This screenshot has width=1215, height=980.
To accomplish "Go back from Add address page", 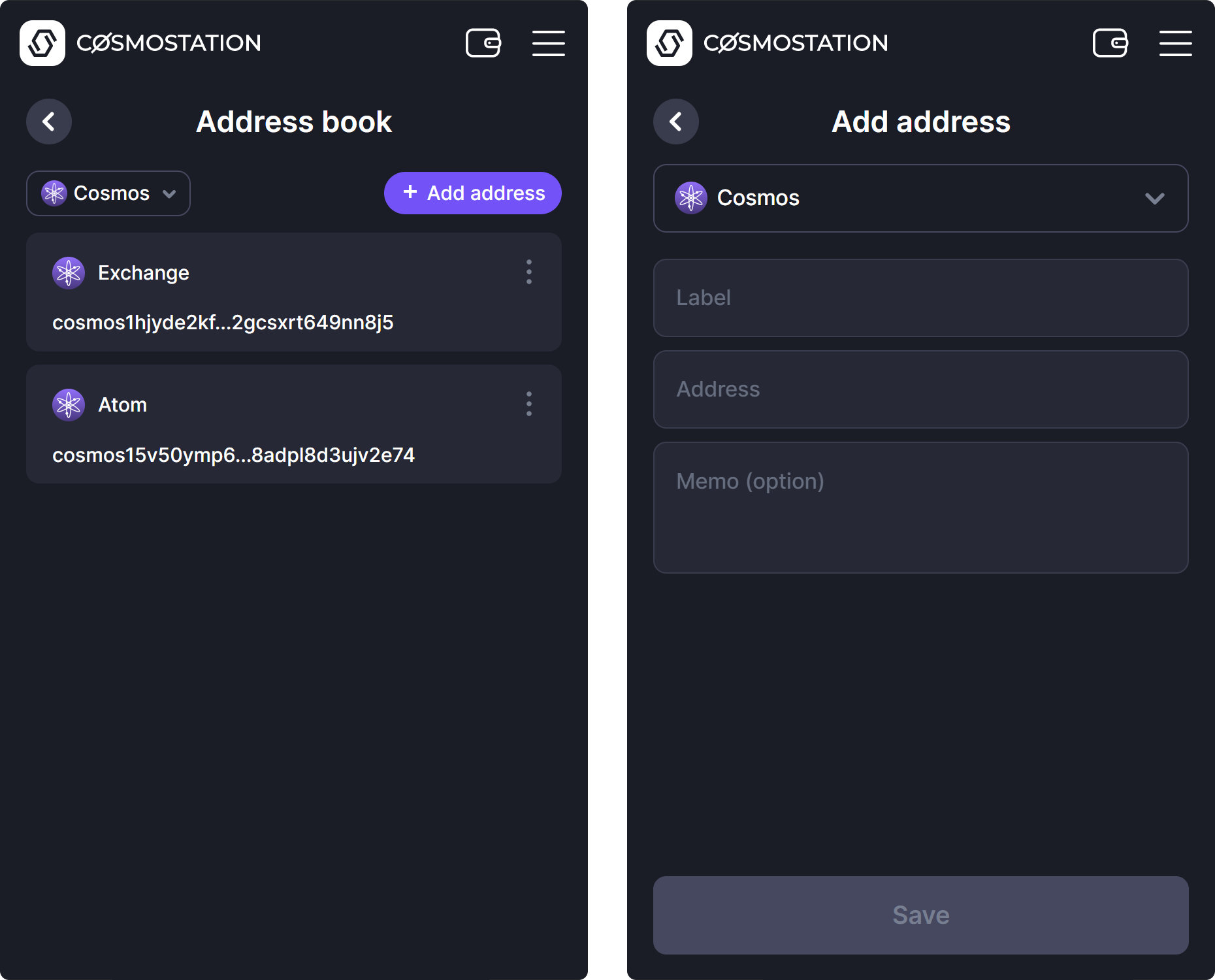I will click(676, 122).
